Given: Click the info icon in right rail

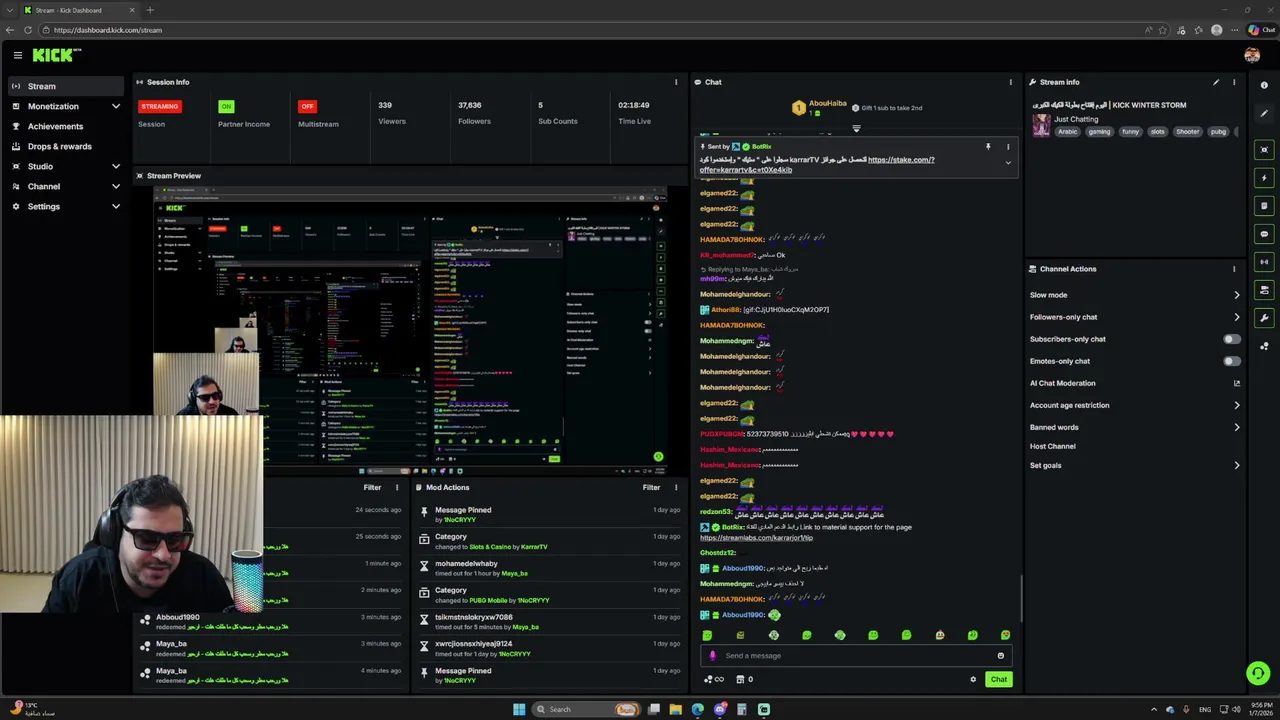Looking at the screenshot, I should pyautogui.click(x=1264, y=85).
